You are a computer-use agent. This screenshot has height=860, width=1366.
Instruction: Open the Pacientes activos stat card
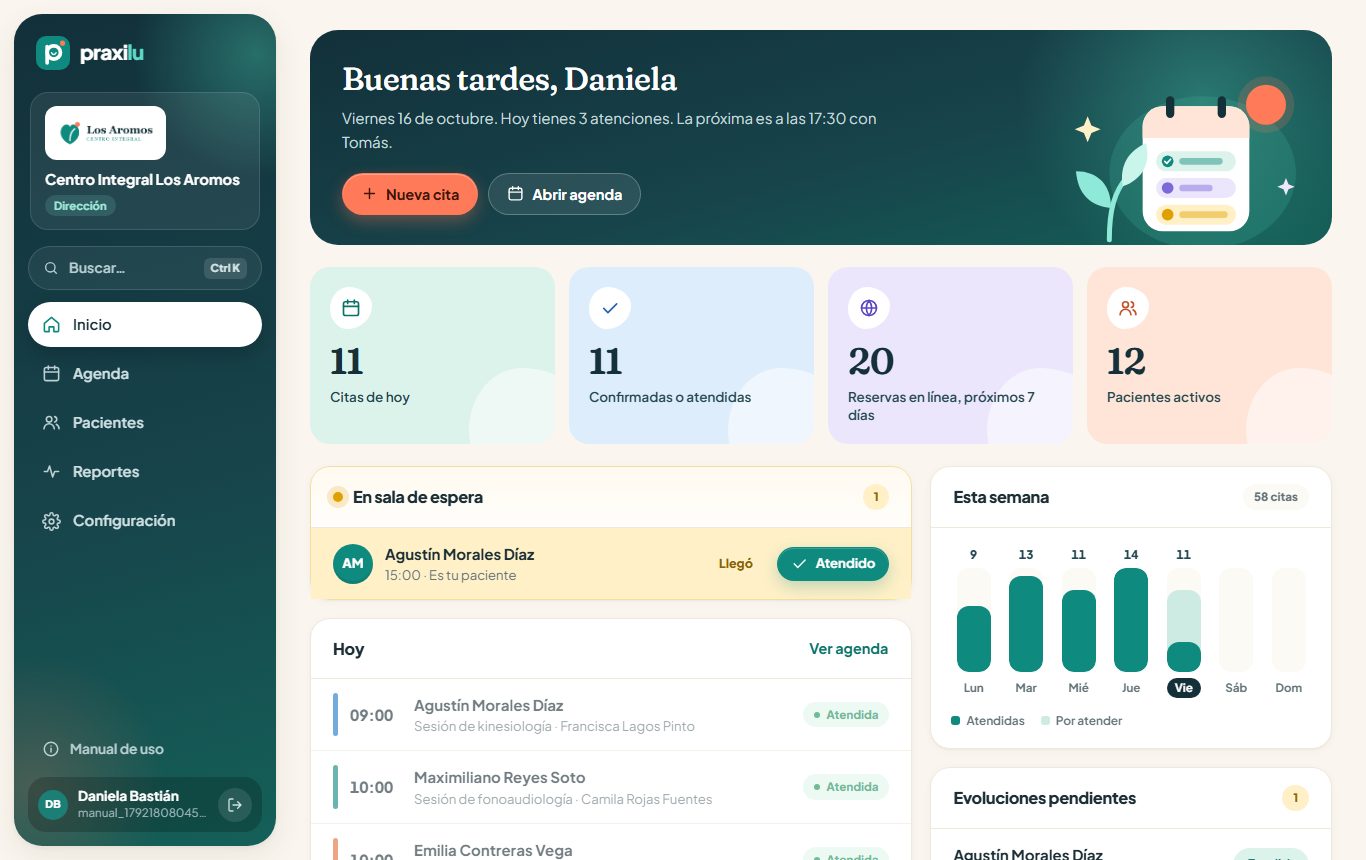1209,355
